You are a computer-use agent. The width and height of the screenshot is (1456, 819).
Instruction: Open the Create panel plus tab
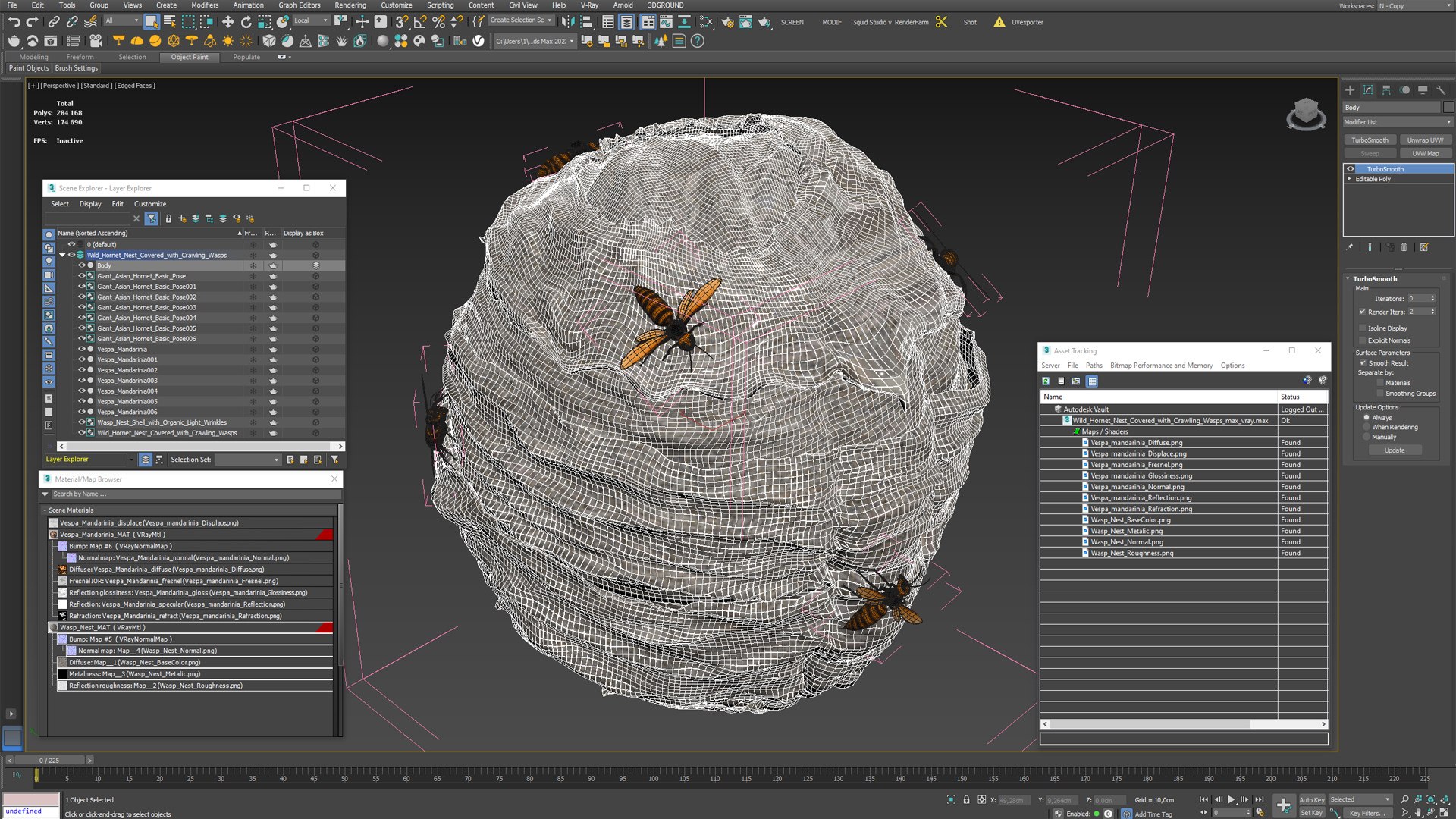(1350, 89)
